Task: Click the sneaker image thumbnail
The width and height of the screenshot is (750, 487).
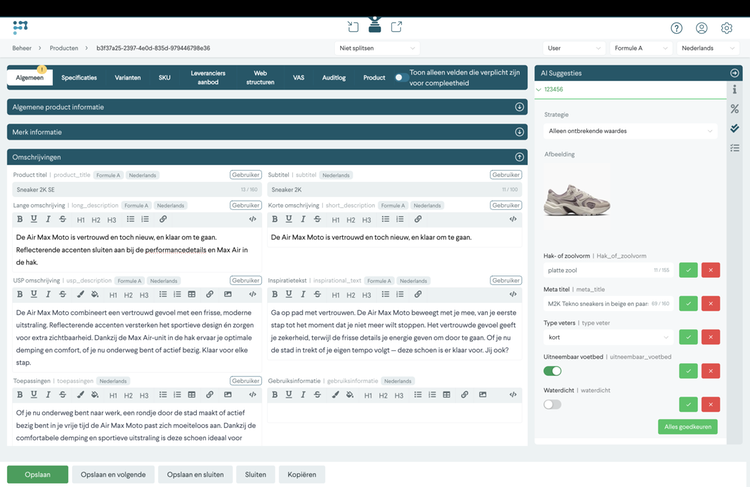Action: click(577, 199)
